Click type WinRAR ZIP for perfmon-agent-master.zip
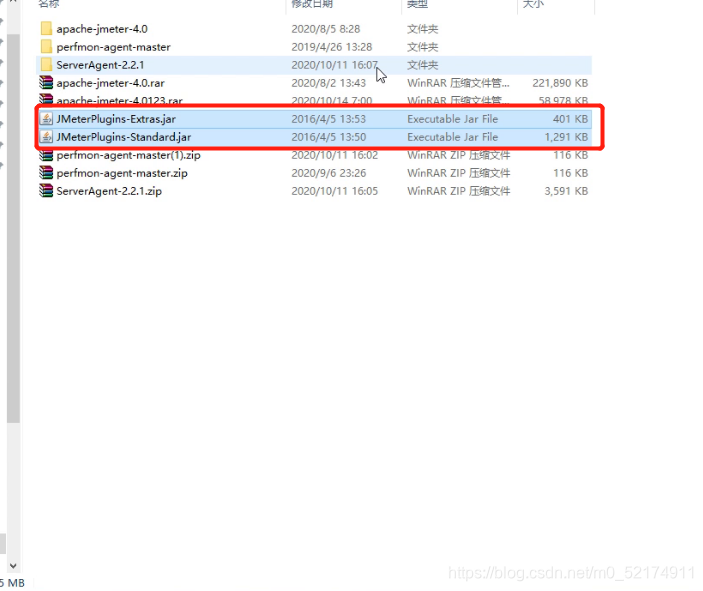 459,173
